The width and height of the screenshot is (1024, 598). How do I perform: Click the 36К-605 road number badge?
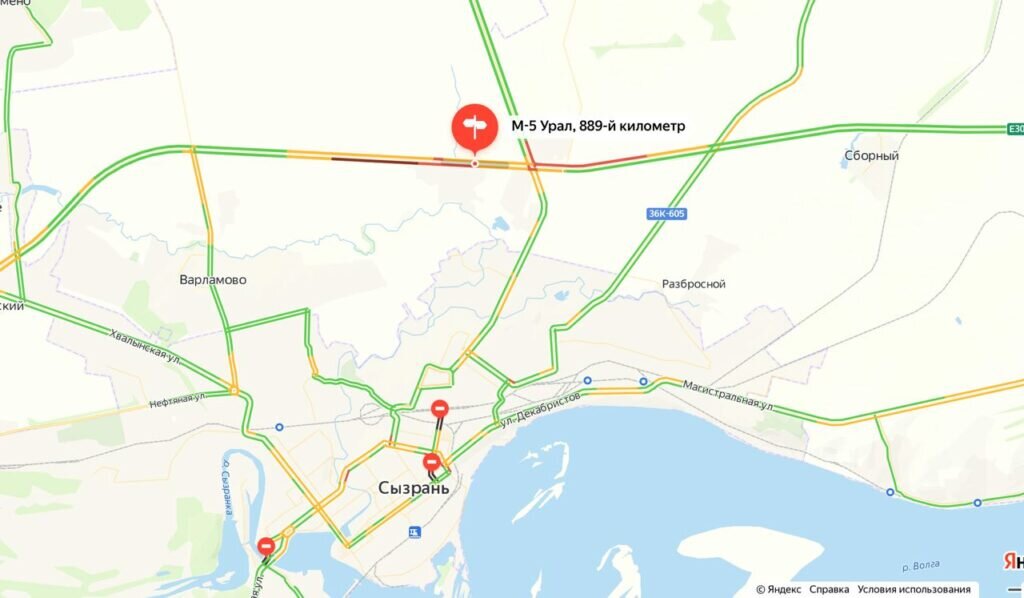[x=667, y=213]
